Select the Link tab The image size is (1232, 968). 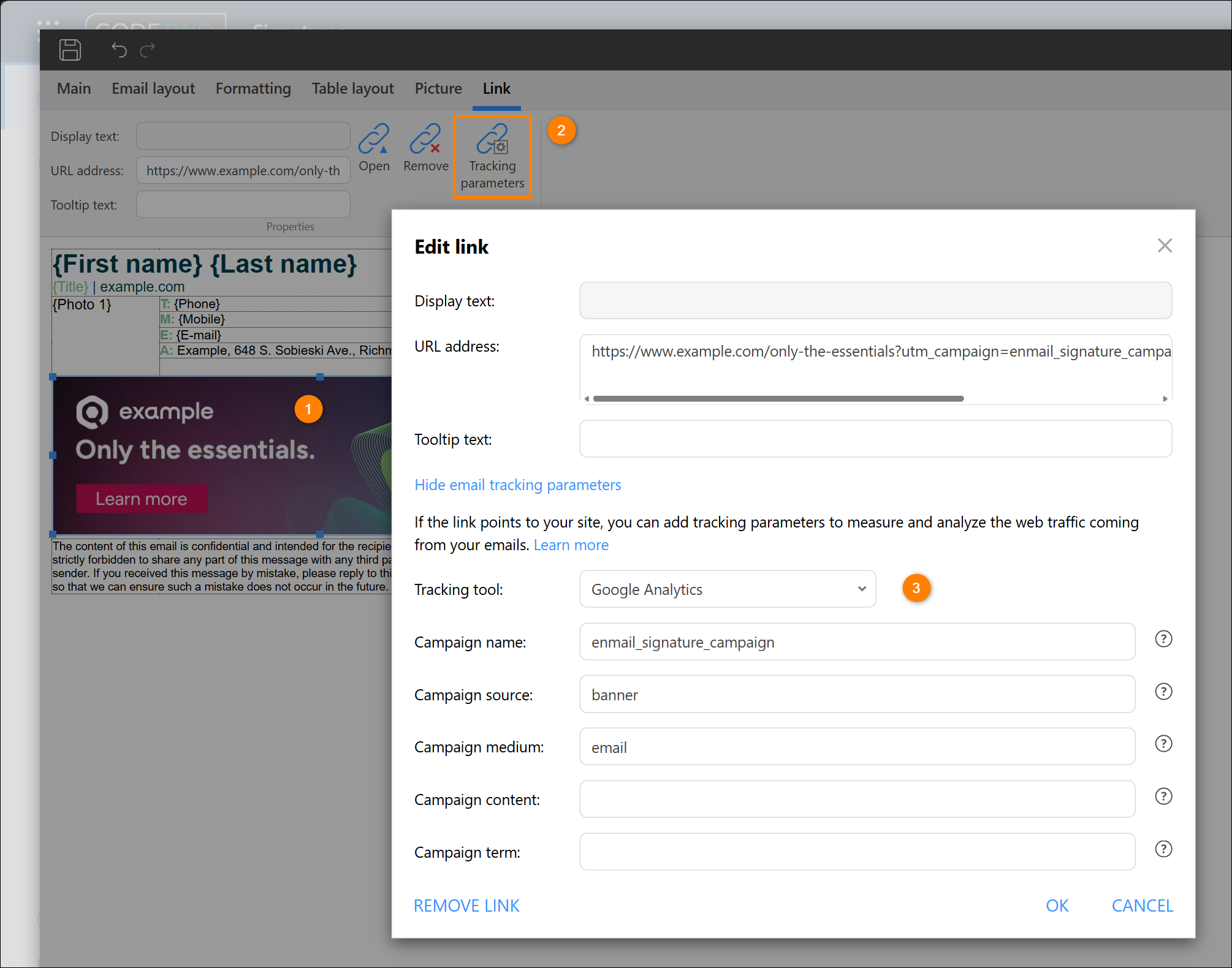point(496,89)
